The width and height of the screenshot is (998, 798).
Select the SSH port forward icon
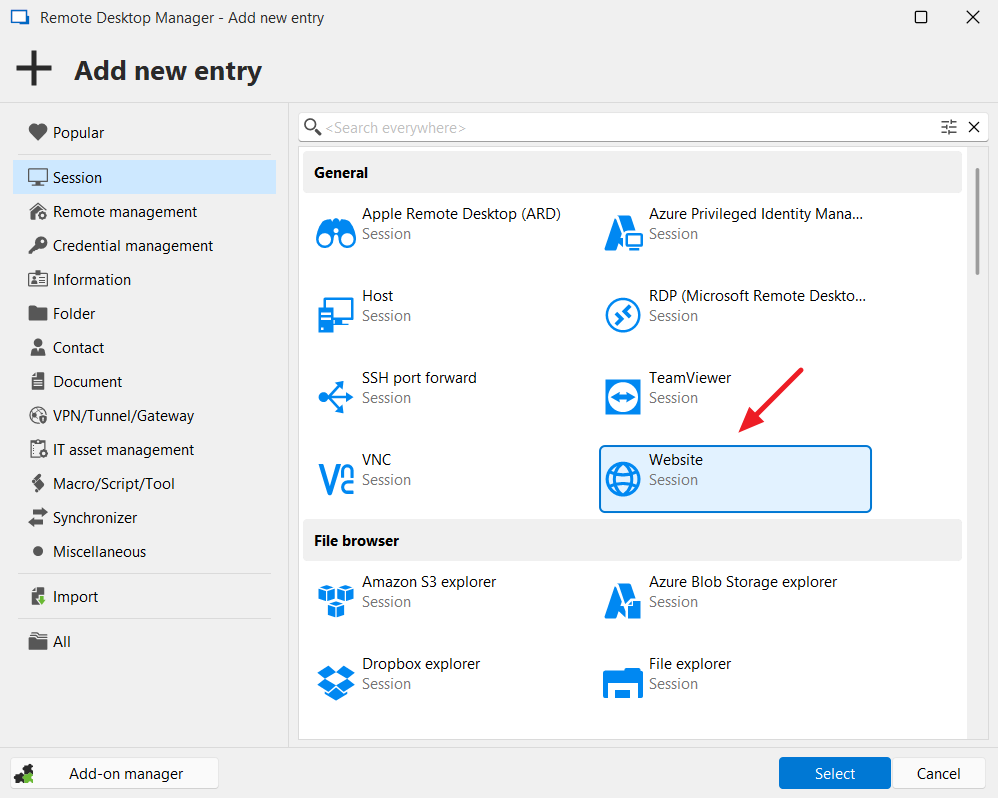(x=335, y=397)
